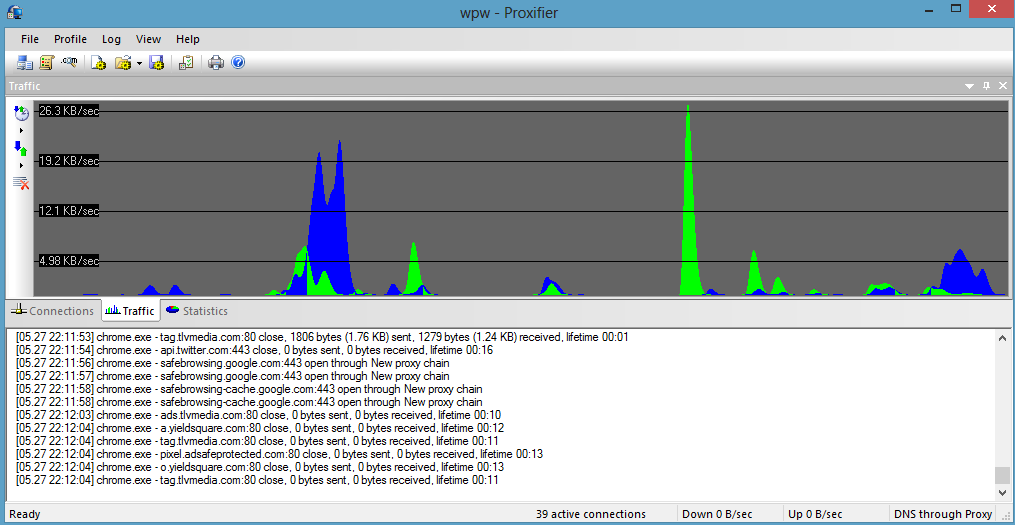Switch to the Statistics tab

(197, 311)
